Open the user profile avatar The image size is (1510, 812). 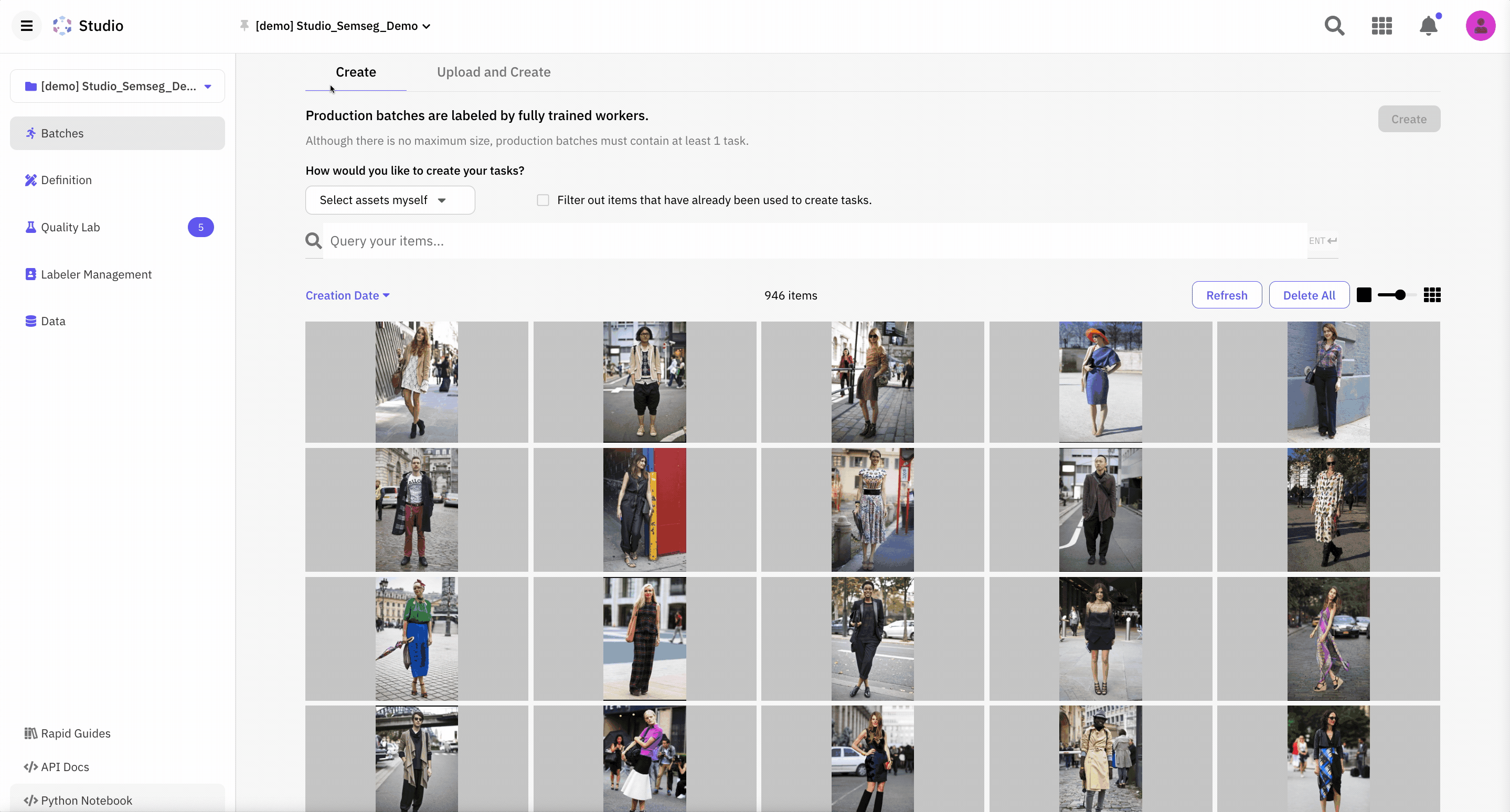(1480, 26)
